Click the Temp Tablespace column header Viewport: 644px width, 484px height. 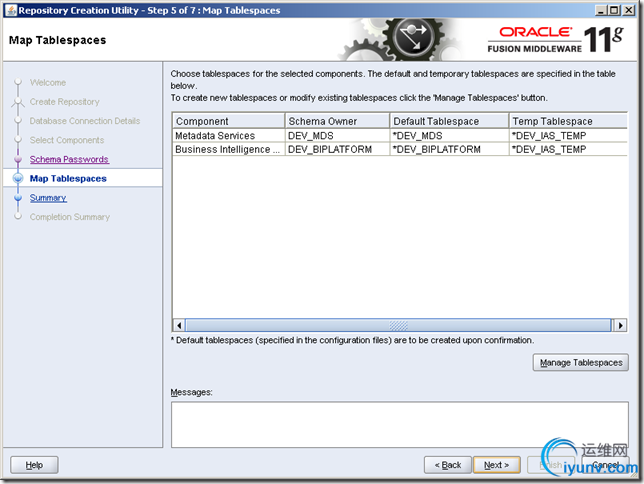[568, 121]
